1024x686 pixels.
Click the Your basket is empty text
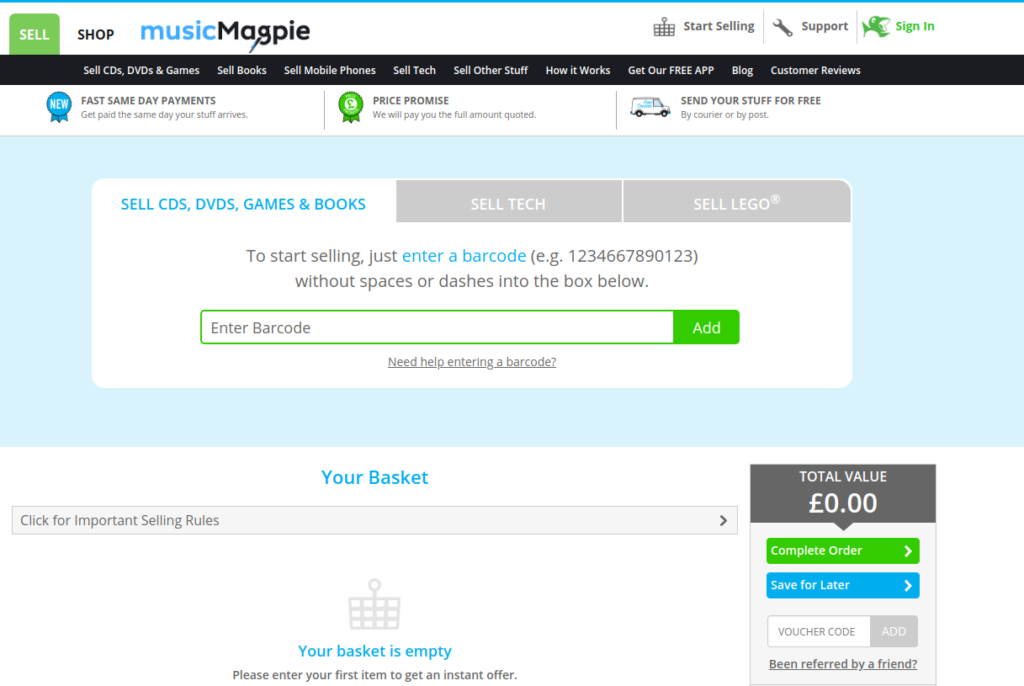click(374, 651)
